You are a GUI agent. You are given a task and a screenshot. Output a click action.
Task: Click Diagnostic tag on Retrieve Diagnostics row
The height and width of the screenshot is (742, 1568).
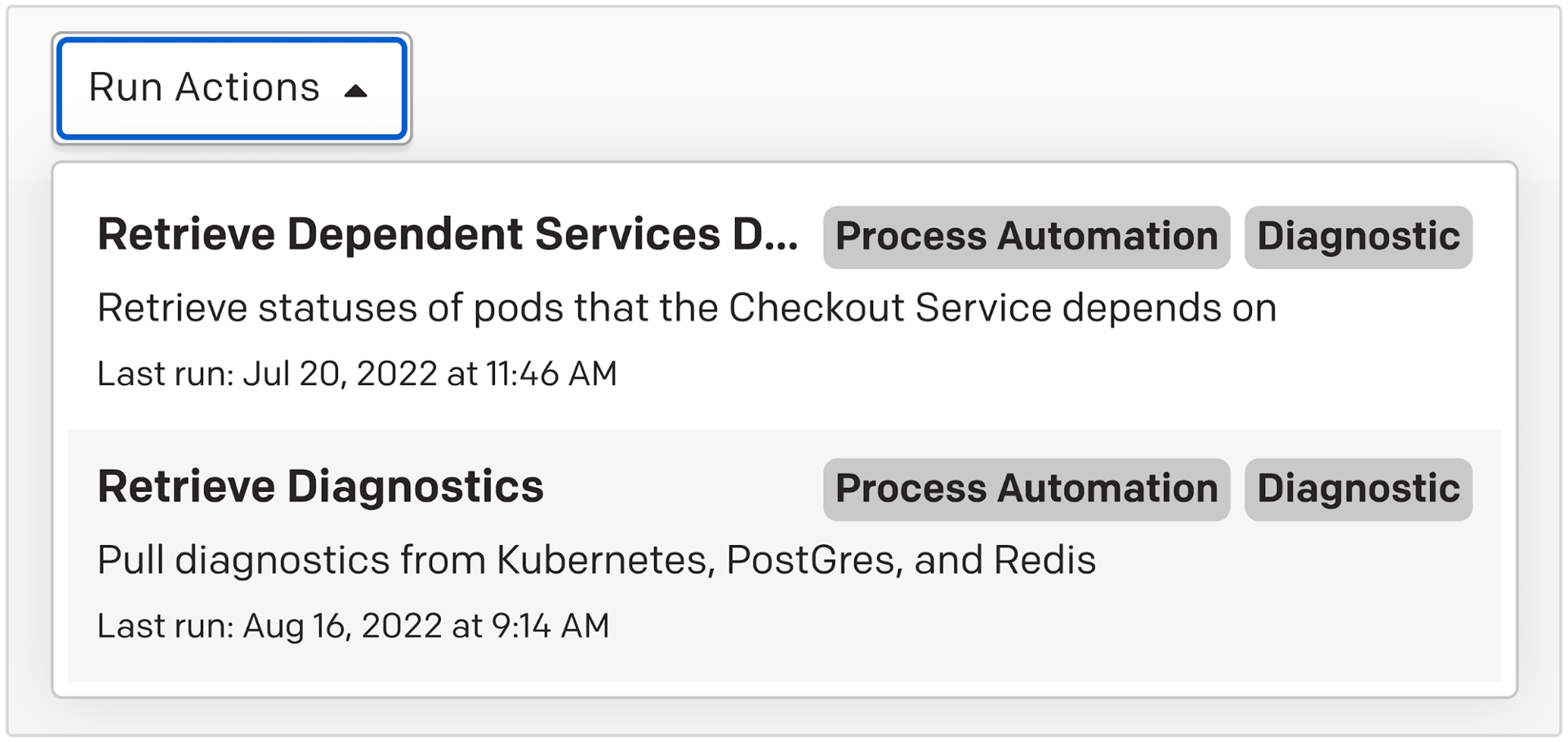(1357, 489)
